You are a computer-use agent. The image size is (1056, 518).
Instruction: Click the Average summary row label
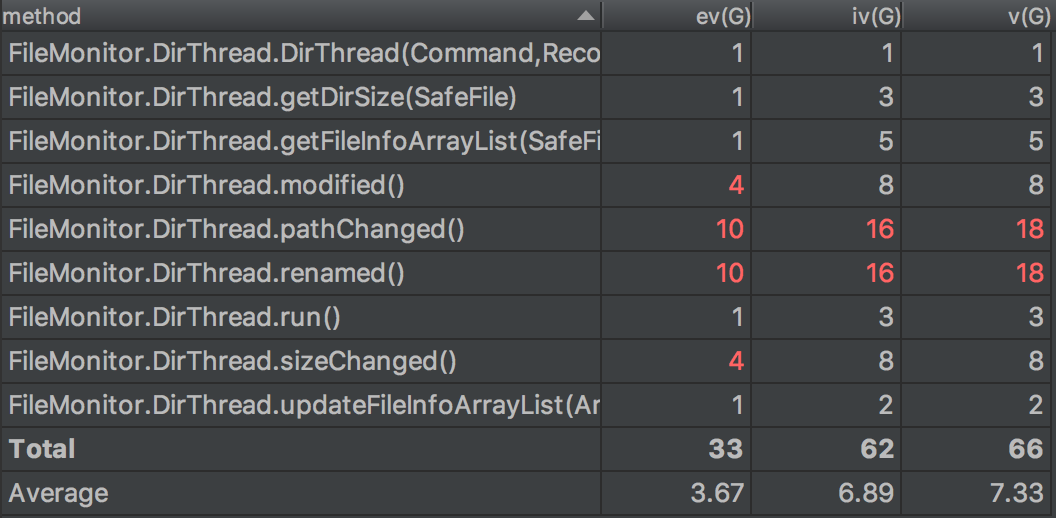coord(58,493)
